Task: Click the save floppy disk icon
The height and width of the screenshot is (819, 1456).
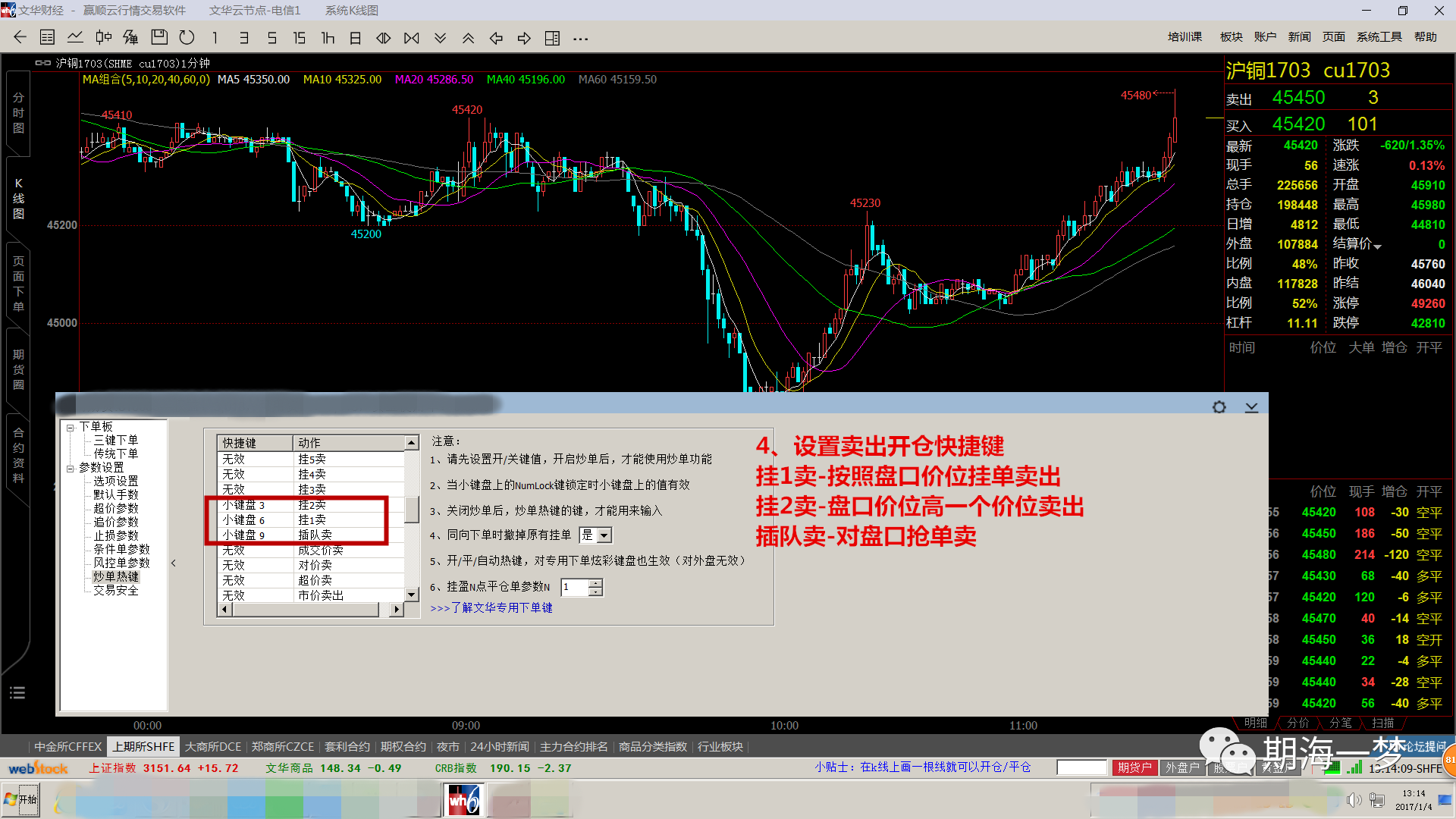Action: [x=159, y=38]
